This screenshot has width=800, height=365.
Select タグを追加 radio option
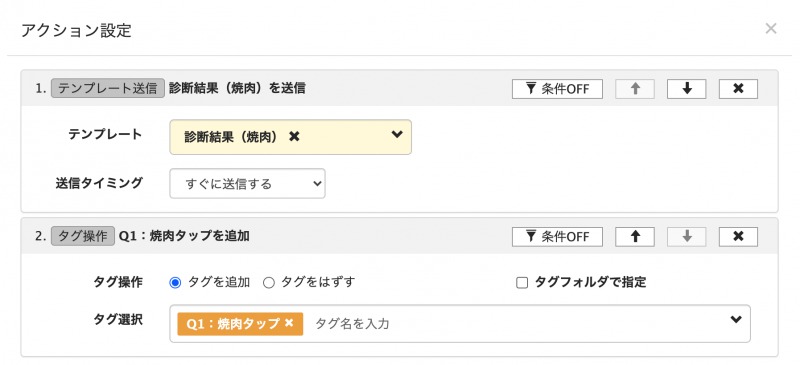(175, 283)
